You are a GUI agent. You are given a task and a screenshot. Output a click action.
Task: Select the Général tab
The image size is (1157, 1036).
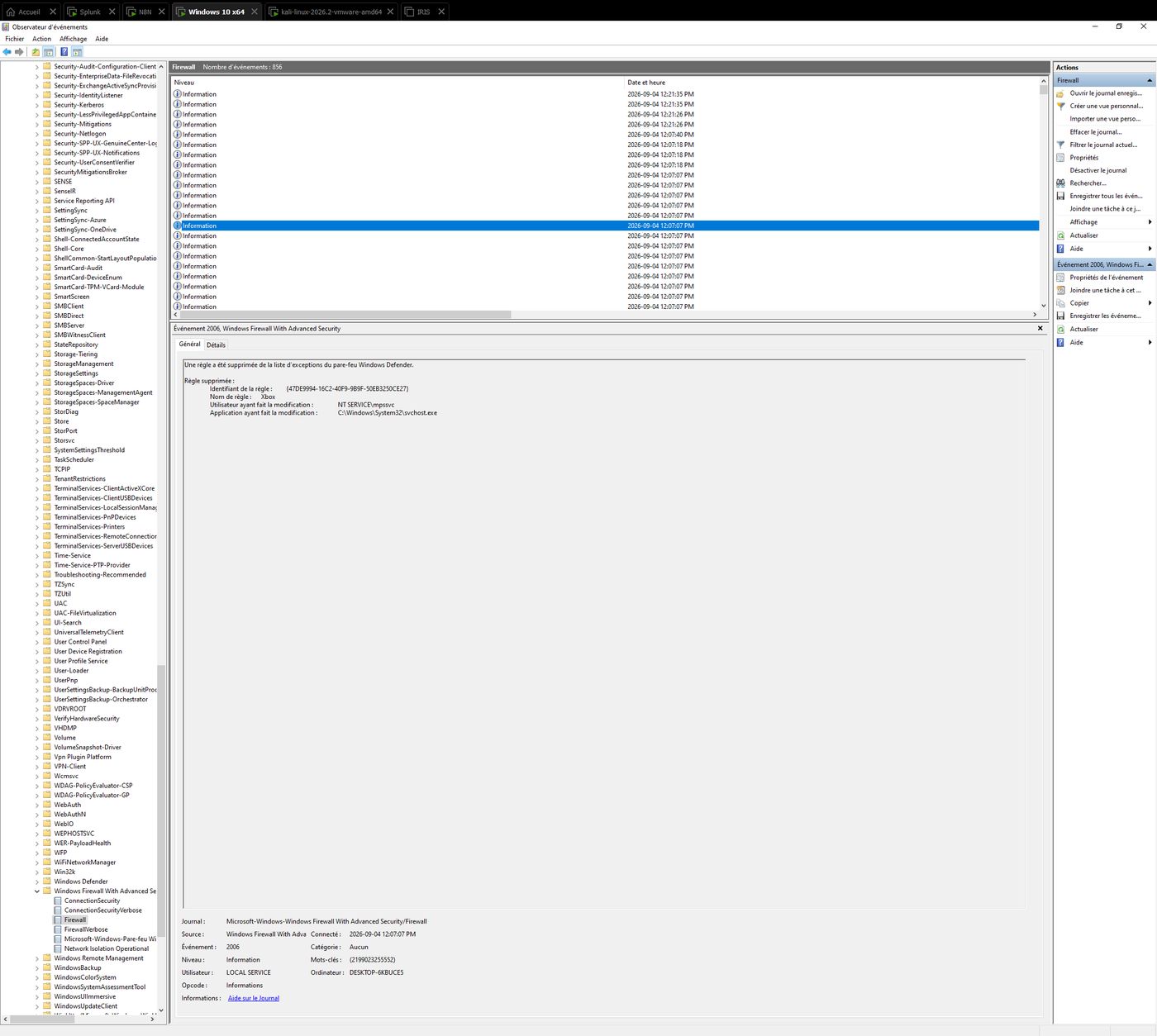189,345
